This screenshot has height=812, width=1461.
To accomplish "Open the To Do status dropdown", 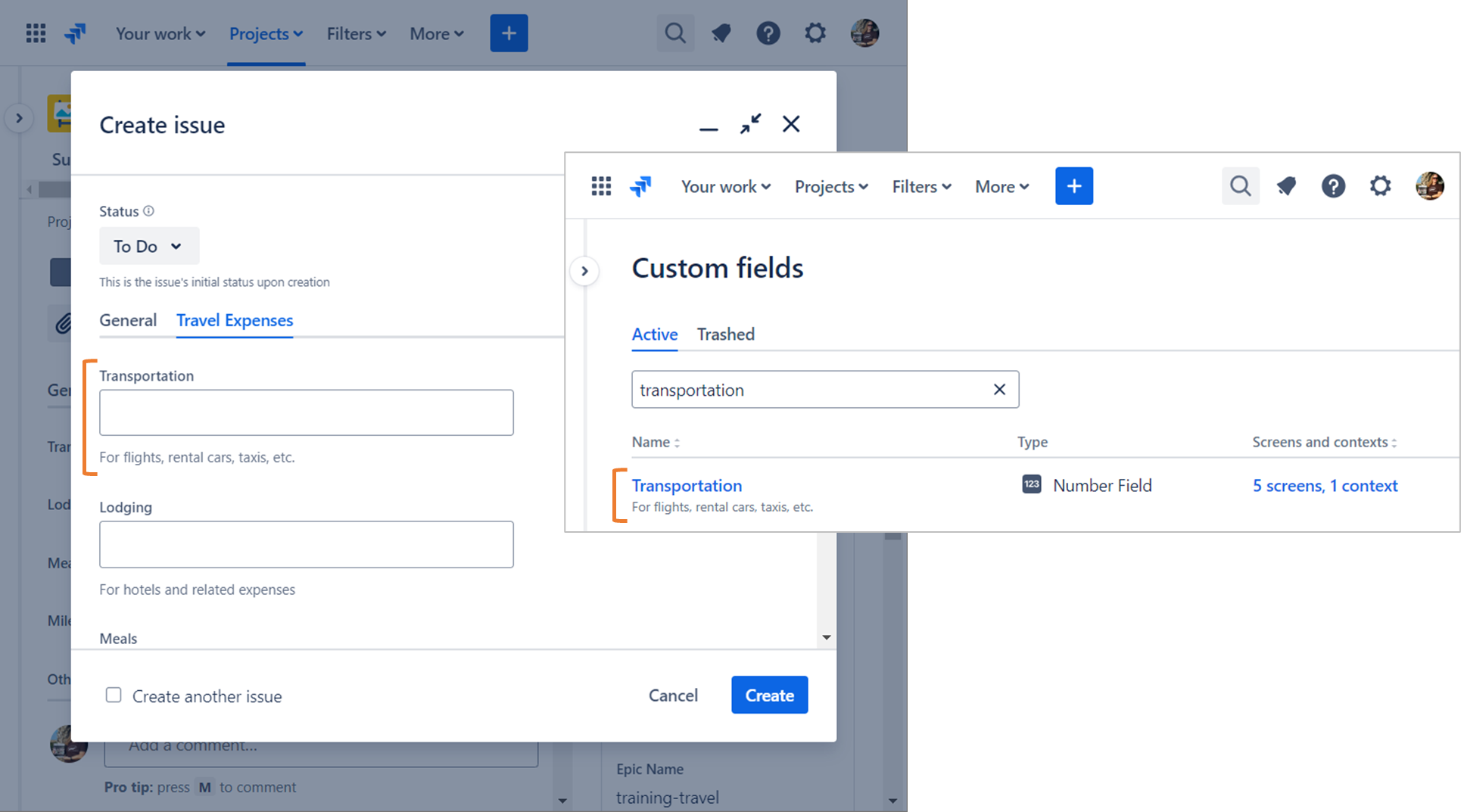I will (149, 246).
